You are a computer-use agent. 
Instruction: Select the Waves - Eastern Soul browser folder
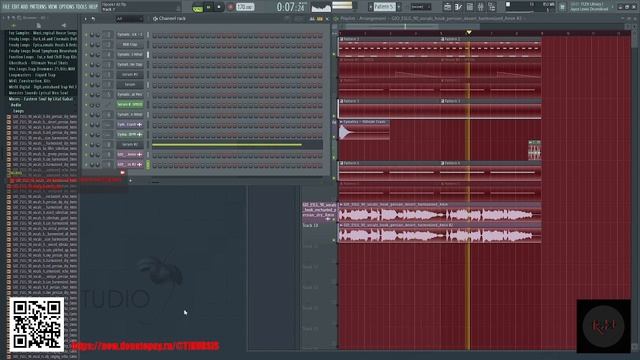(x=41, y=99)
